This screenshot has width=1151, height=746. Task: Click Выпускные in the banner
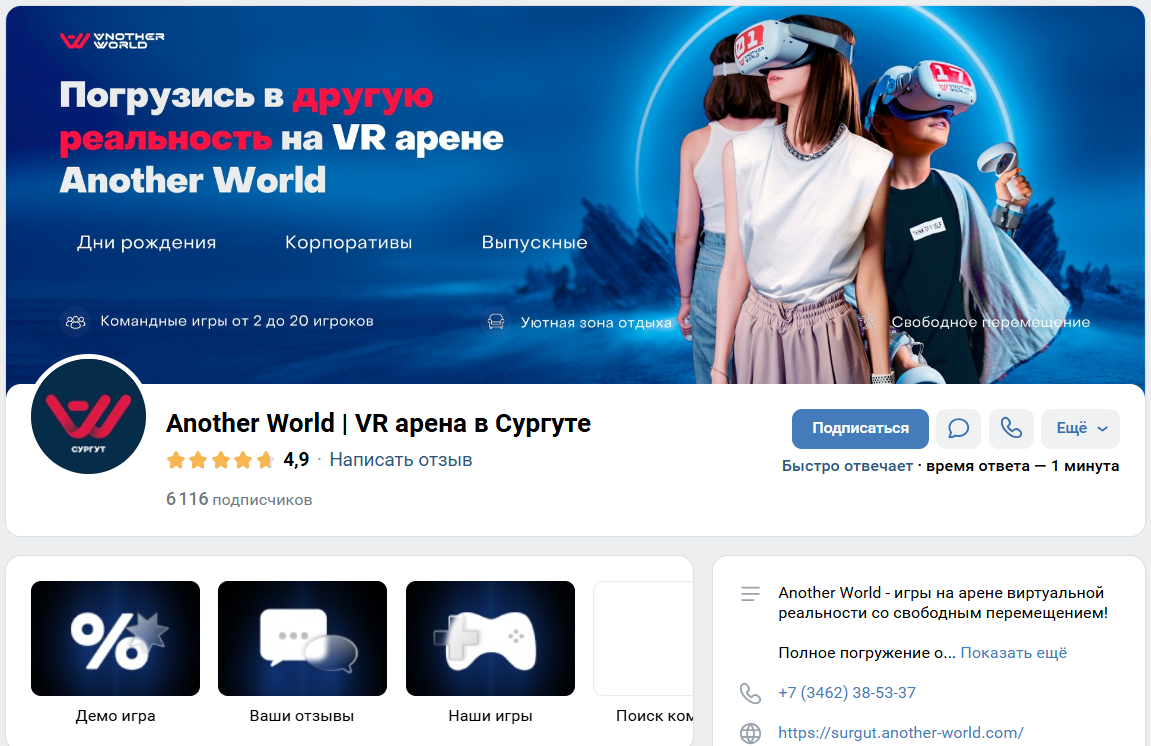[x=534, y=242]
